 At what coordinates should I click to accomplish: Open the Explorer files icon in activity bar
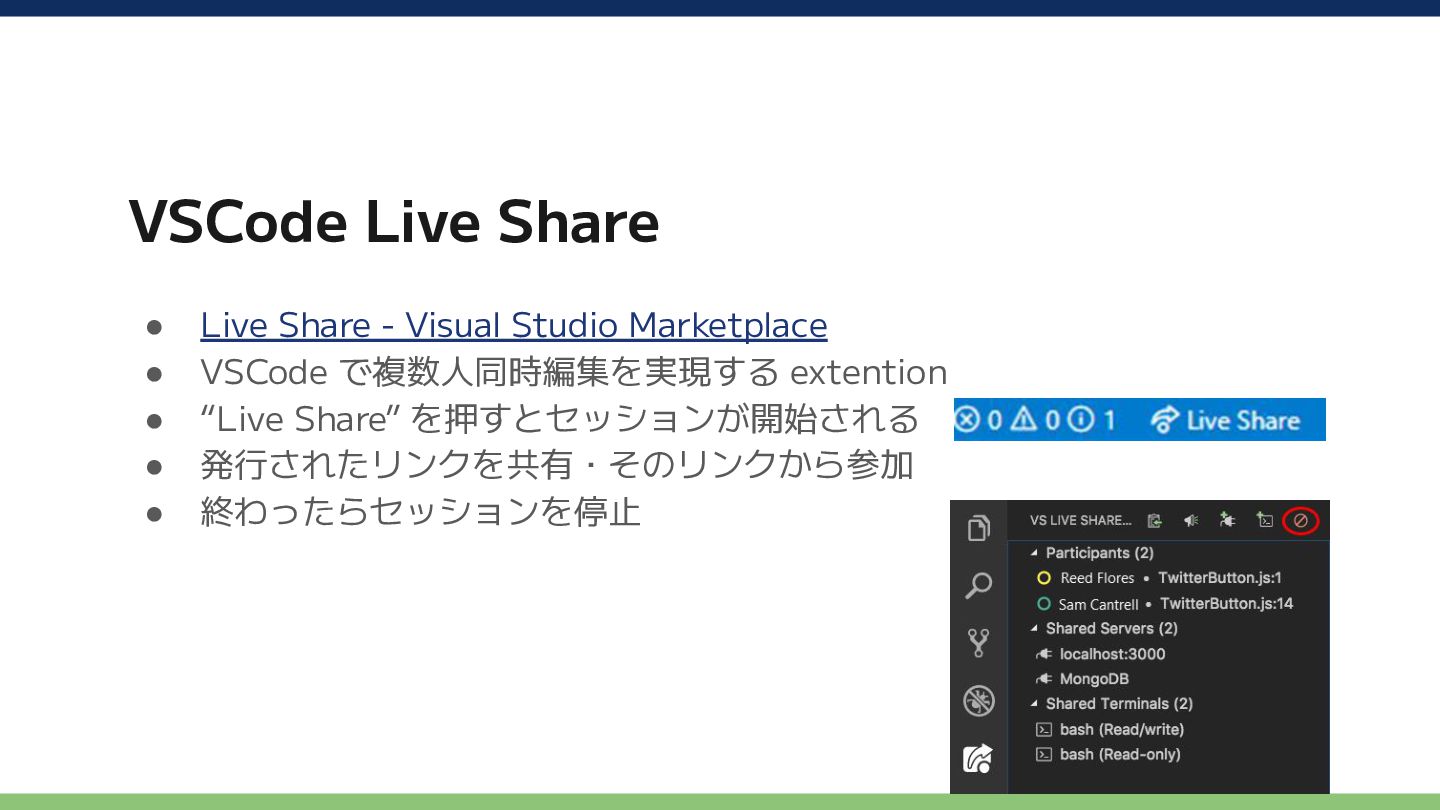click(x=979, y=528)
